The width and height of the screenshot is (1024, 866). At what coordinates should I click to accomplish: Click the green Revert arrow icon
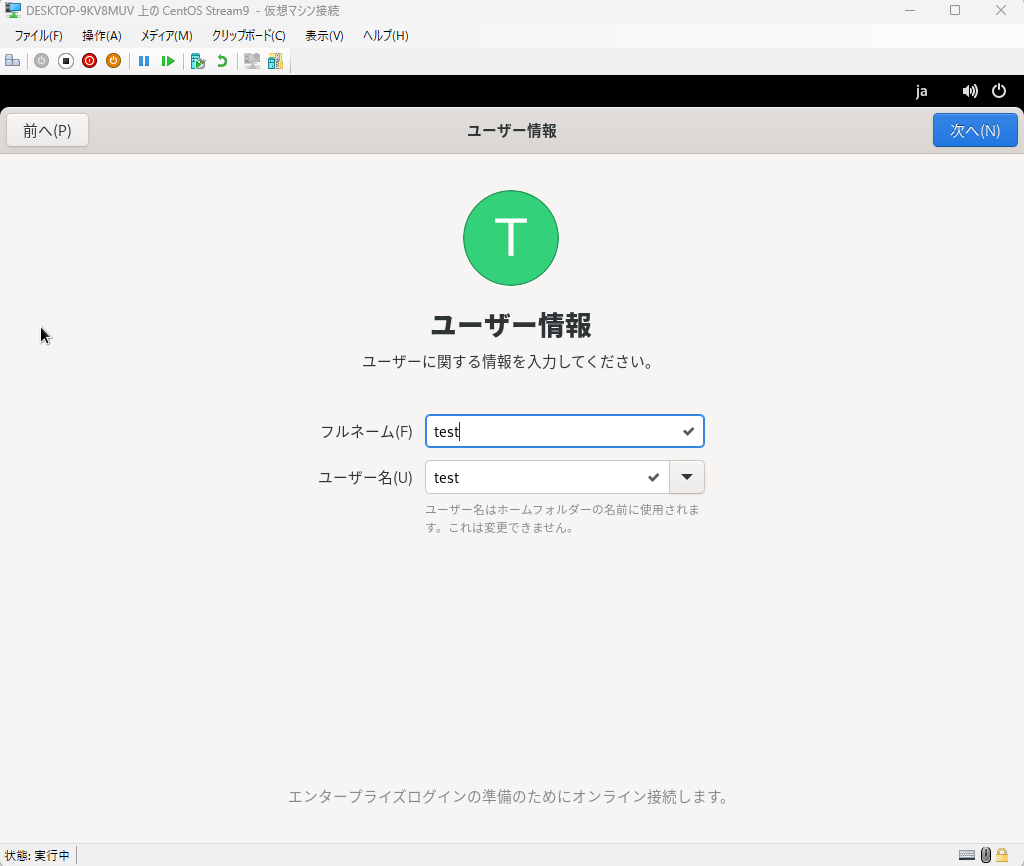point(222,61)
